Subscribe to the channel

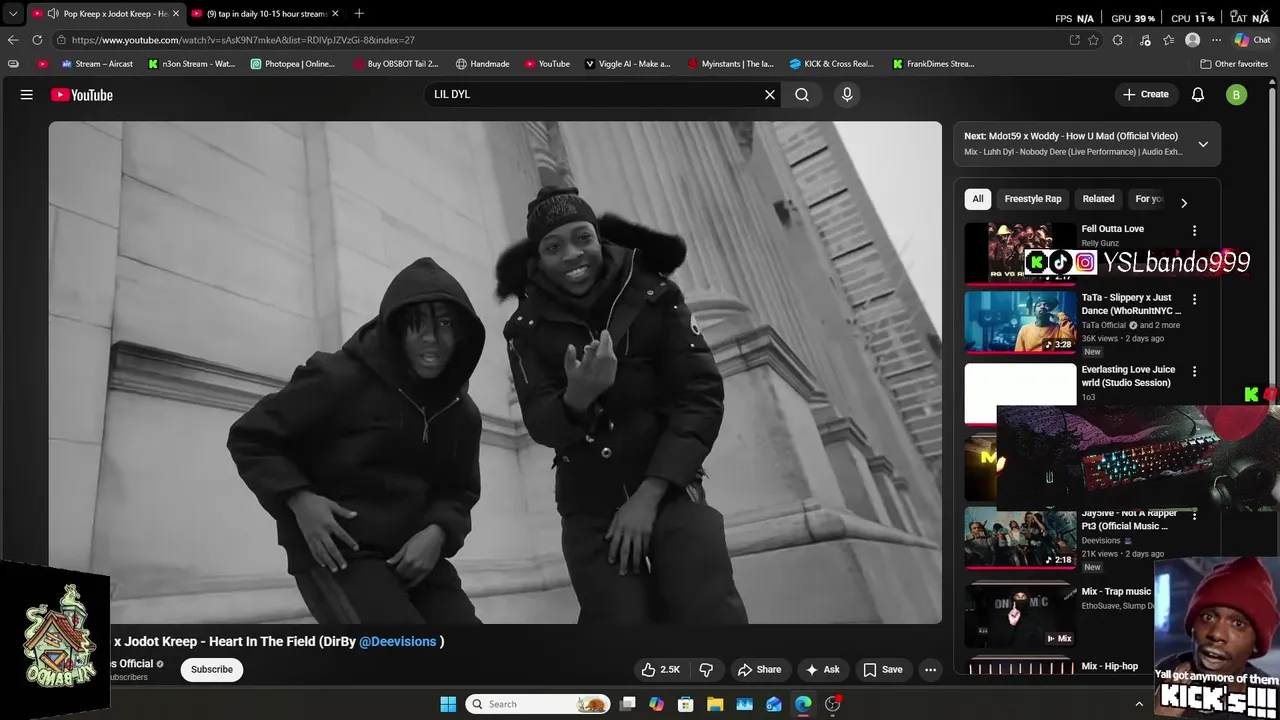212,669
